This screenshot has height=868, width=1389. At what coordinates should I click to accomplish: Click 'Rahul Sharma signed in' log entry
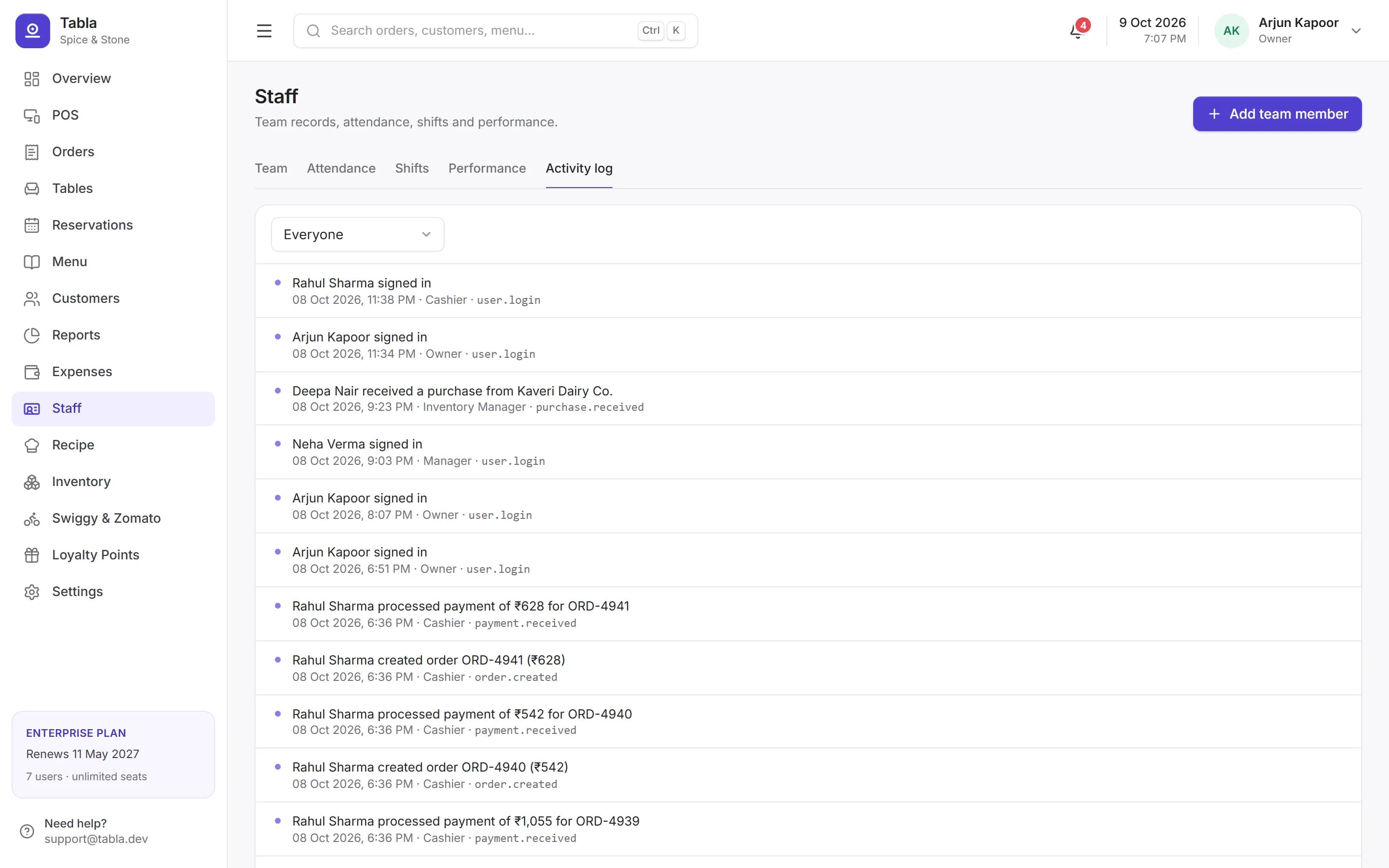[x=807, y=291]
